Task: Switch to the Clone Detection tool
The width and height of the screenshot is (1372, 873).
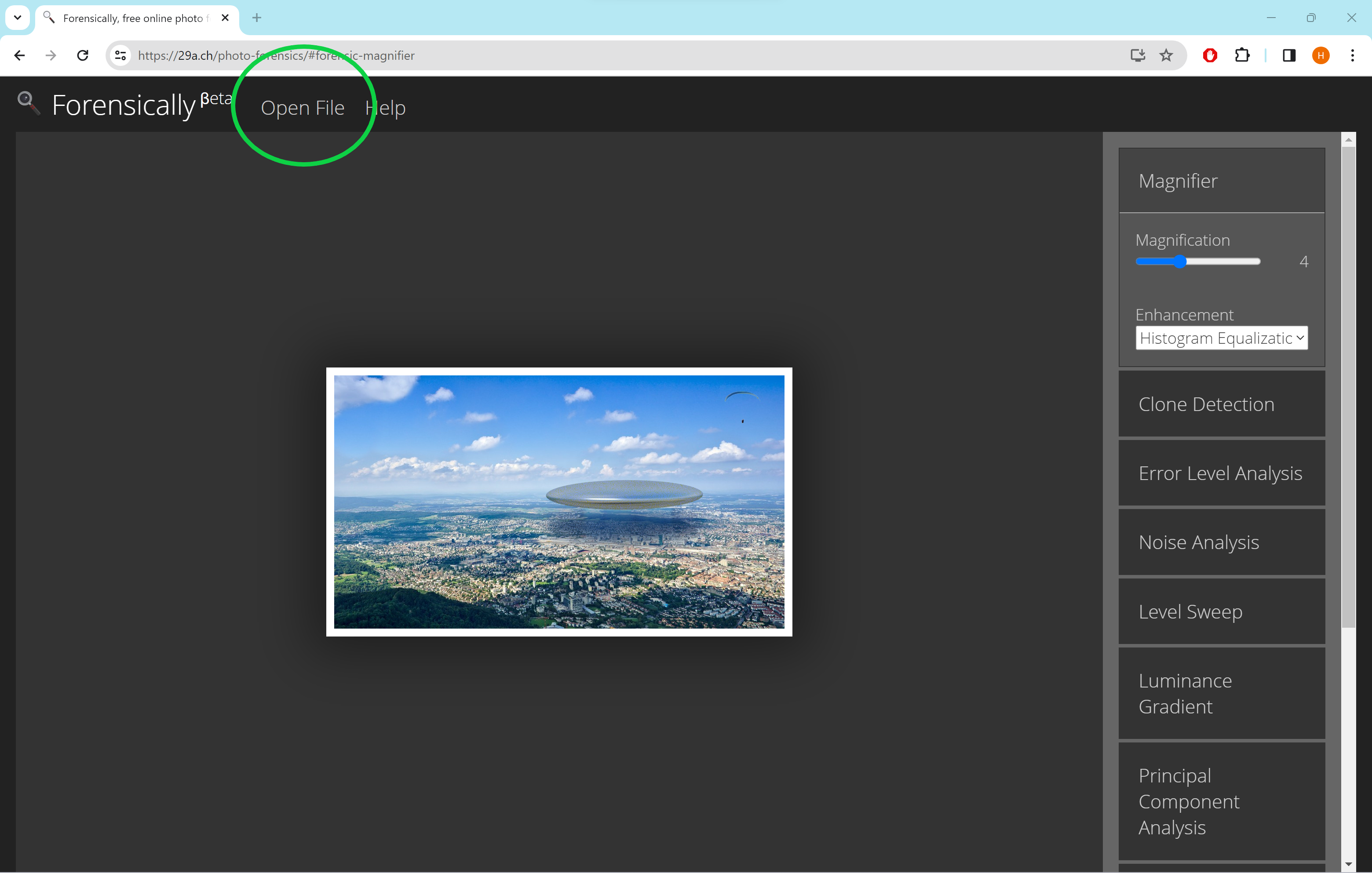Action: tap(1222, 404)
